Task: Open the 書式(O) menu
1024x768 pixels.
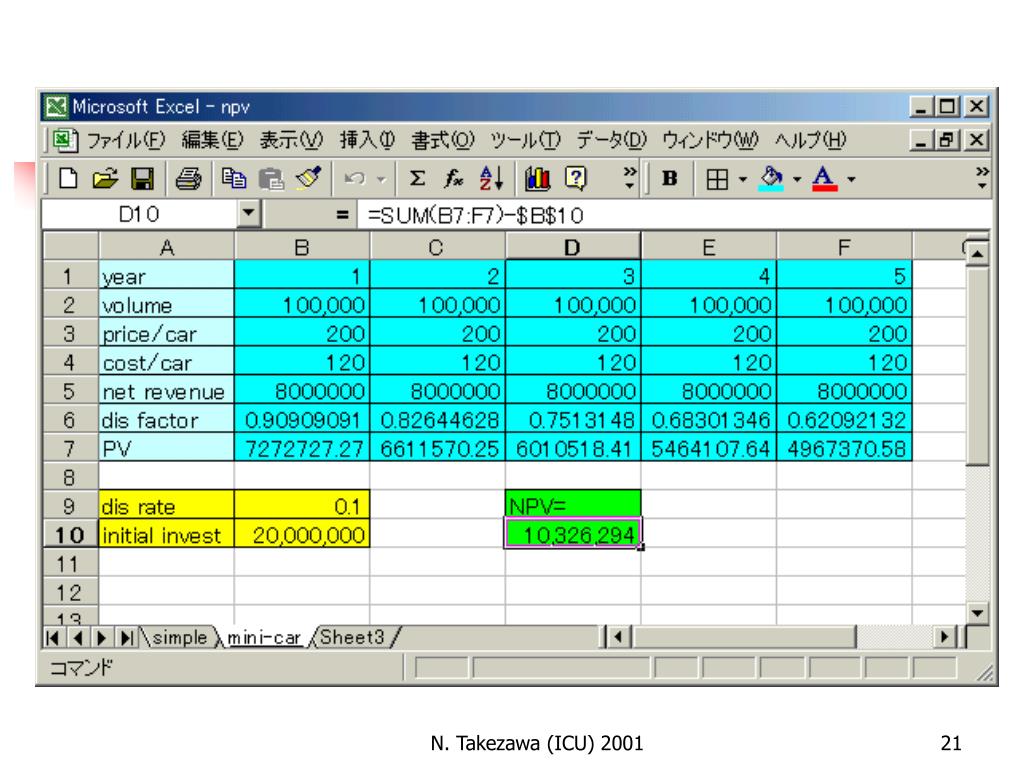Action: 443,140
